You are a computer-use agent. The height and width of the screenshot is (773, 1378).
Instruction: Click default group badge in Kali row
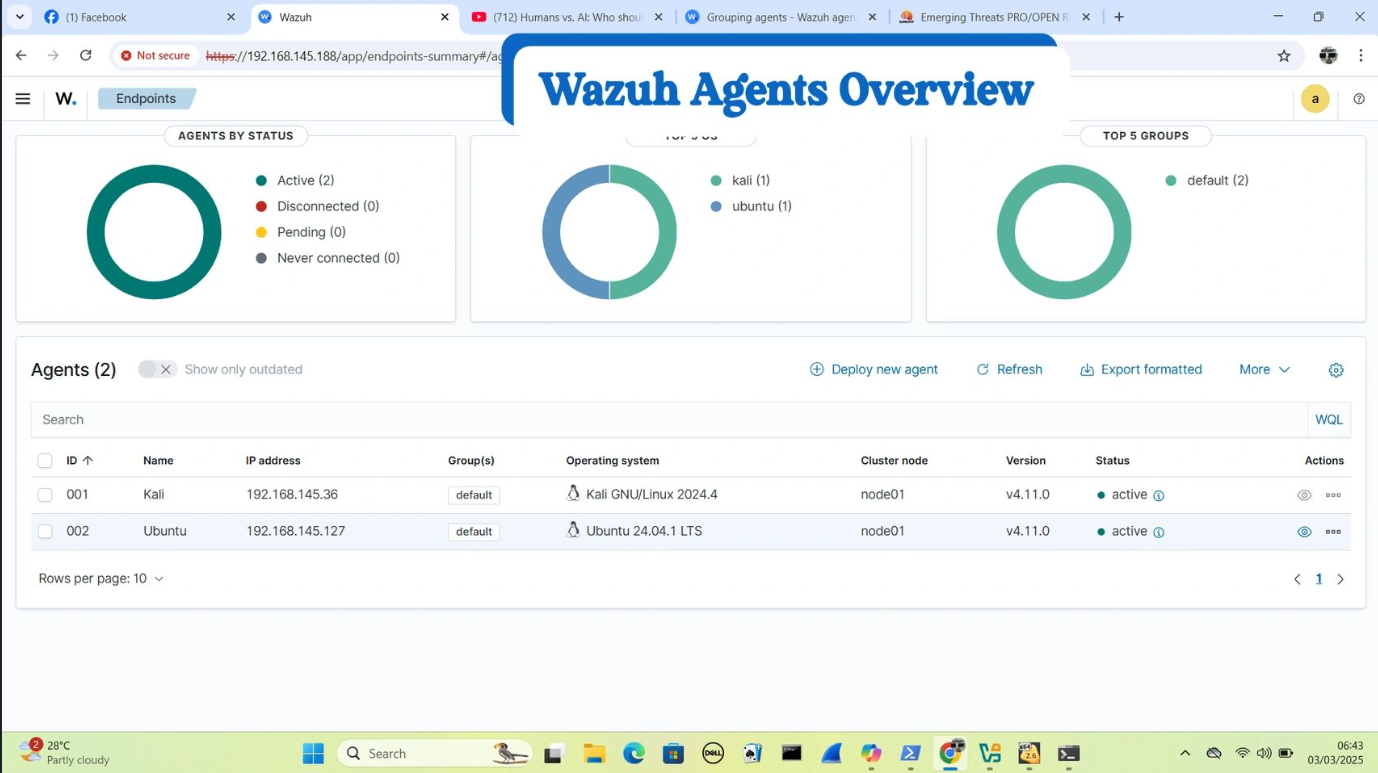pos(474,495)
